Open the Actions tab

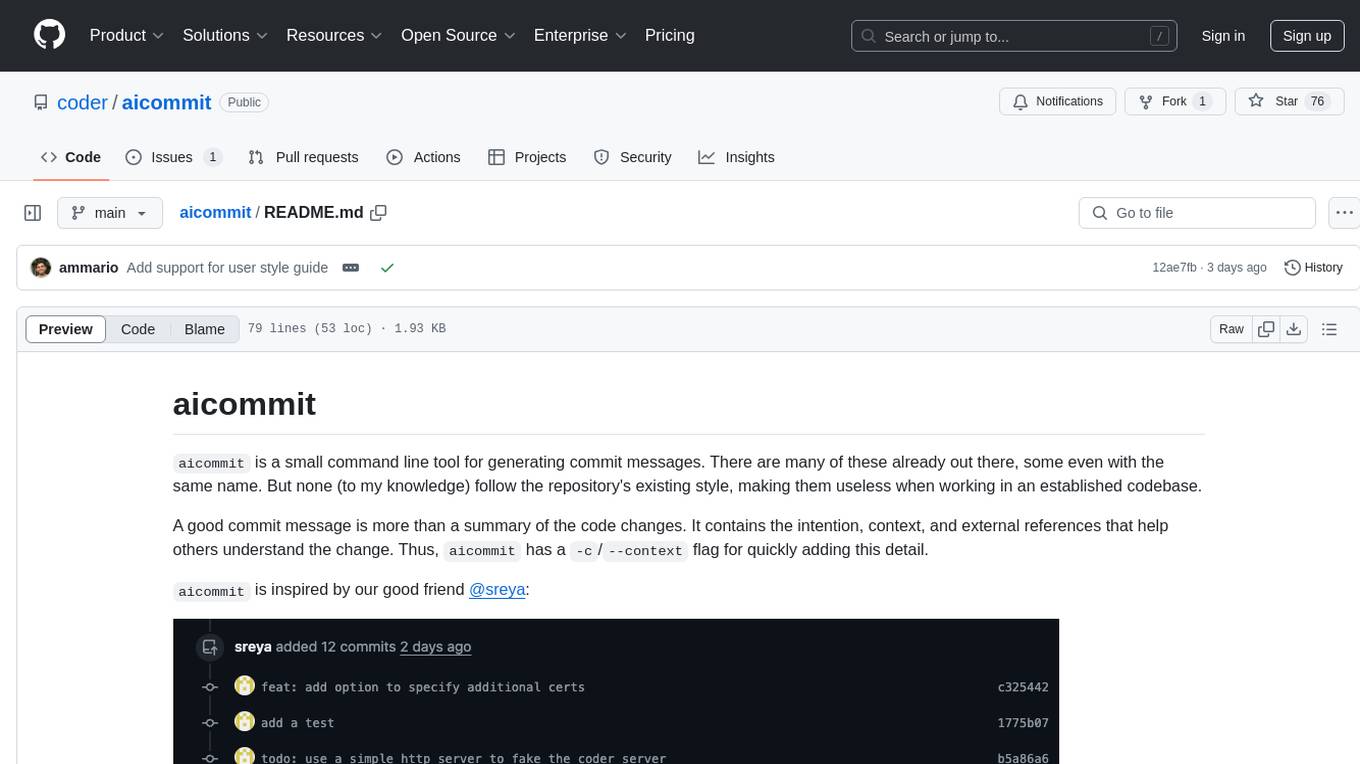tap(423, 157)
